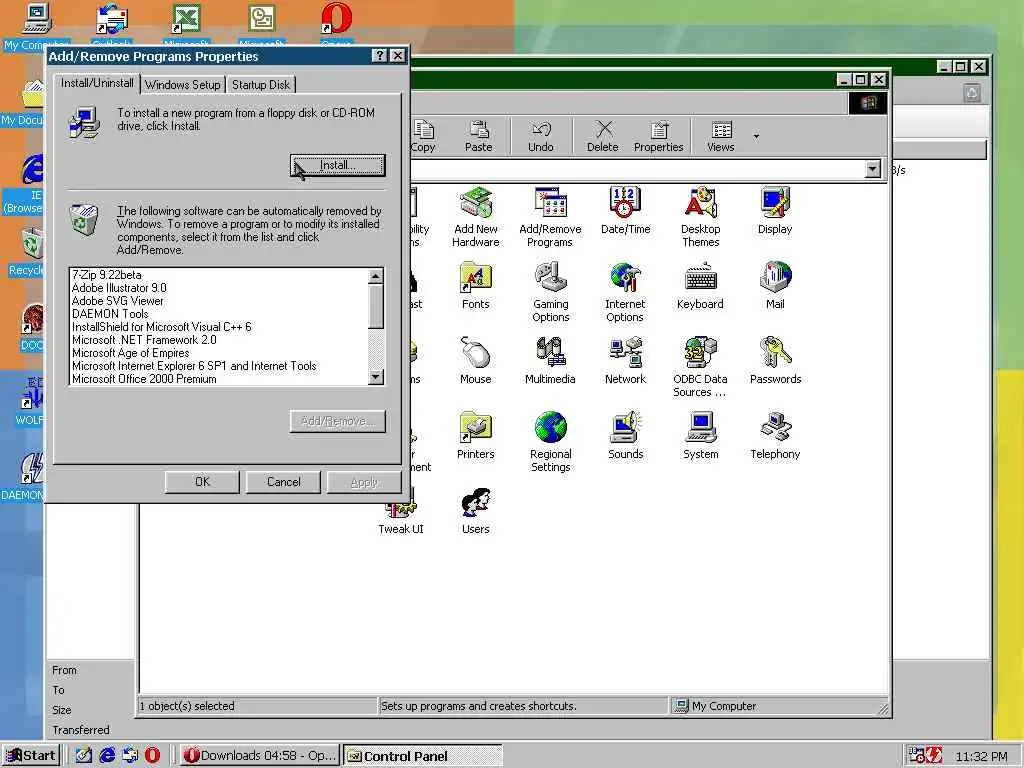
Task: Open the System applet icon
Action: click(x=701, y=436)
